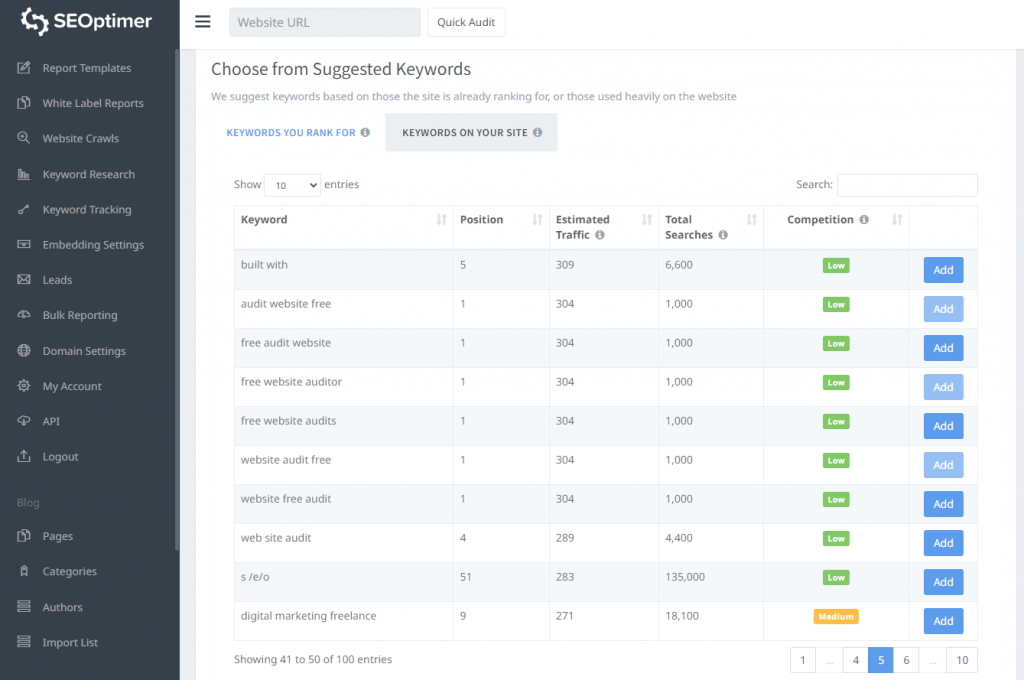
Task: Click the Website URL input field
Action: pyautogui.click(x=324, y=22)
